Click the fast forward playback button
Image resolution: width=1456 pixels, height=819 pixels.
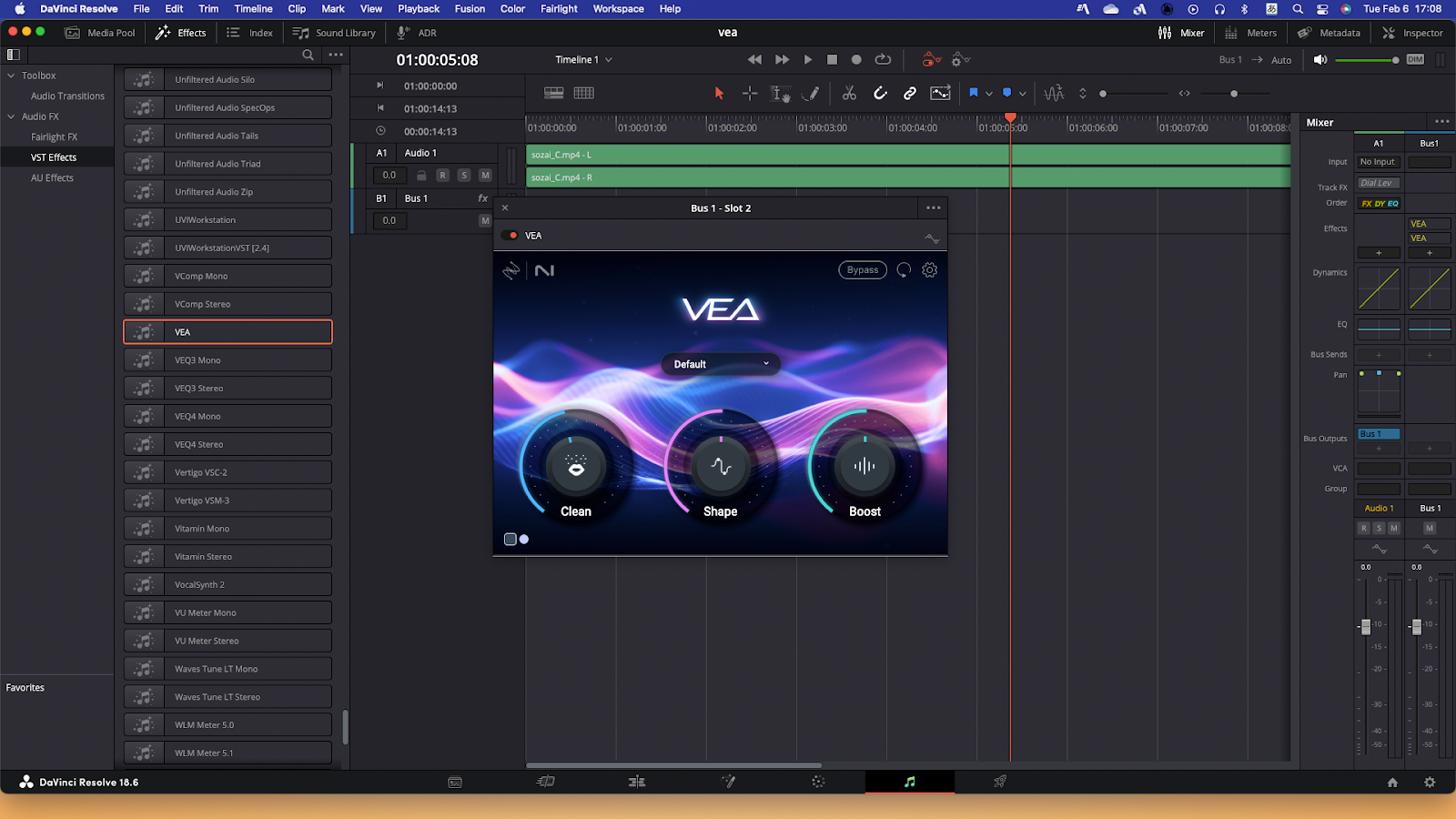coord(782,59)
